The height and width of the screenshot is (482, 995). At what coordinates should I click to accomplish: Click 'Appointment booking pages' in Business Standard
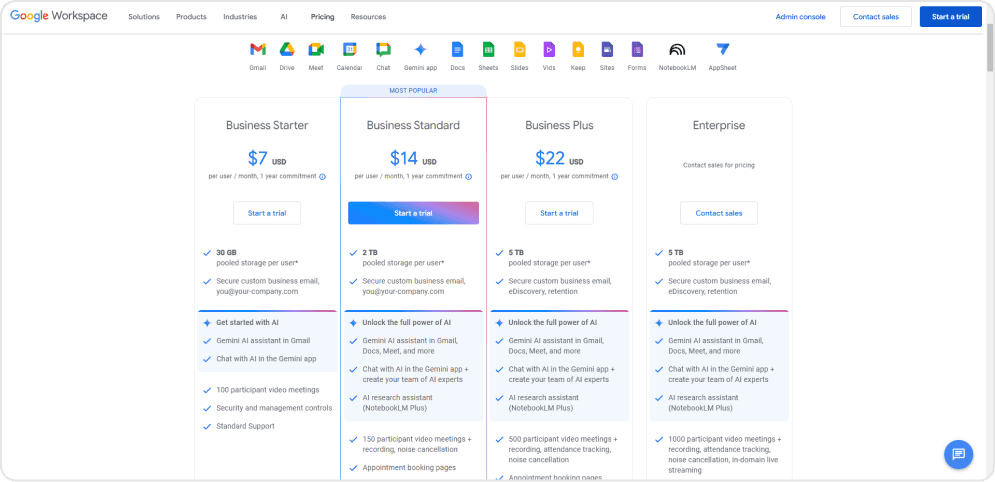pyautogui.click(x=409, y=467)
